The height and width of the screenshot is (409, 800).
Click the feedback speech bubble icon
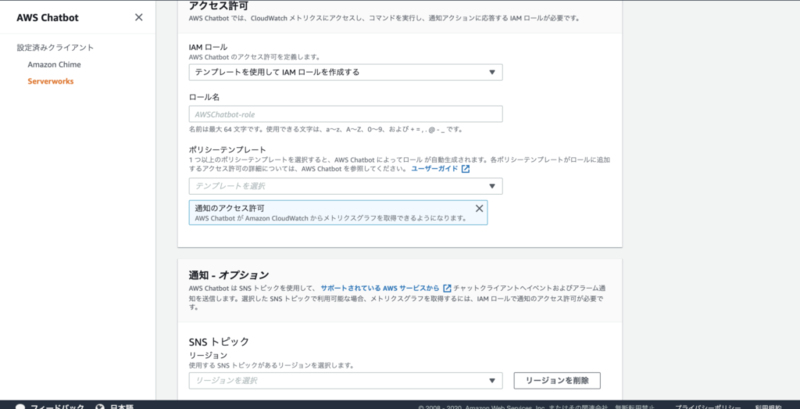(x=20, y=406)
